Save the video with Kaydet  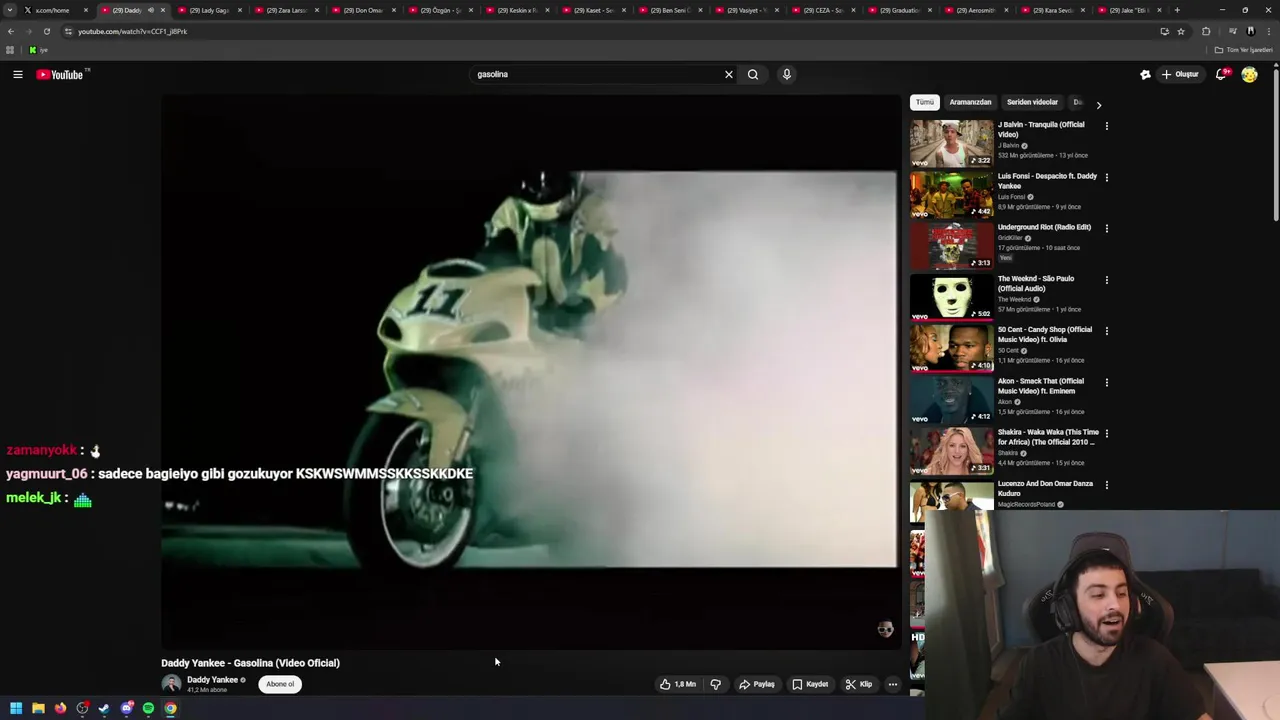[x=810, y=684]
